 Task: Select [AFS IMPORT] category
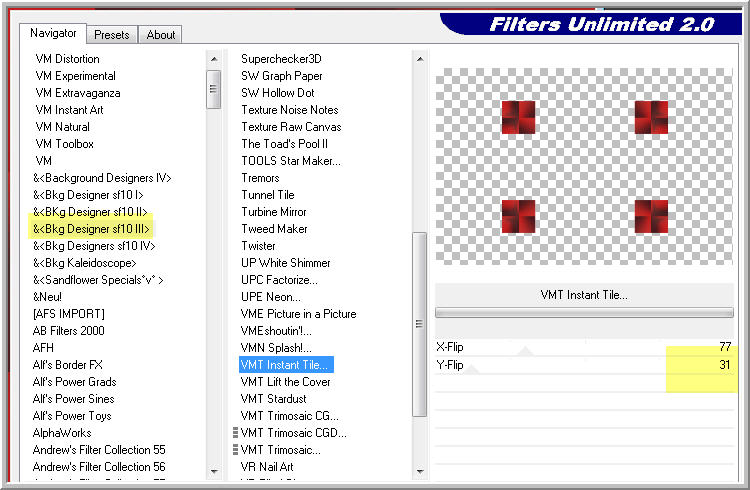68,314
